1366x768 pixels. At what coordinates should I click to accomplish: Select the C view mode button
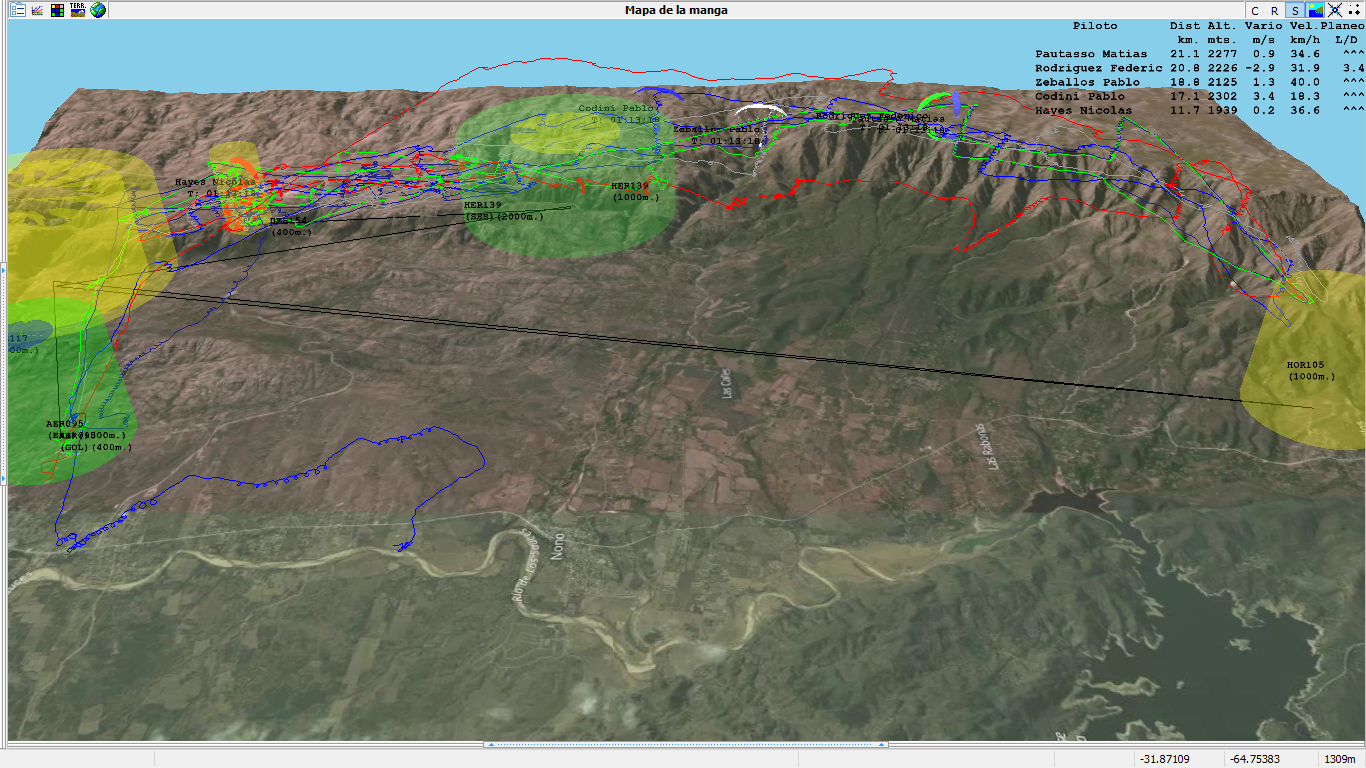pyautogui.click(x=1256, y=10)
